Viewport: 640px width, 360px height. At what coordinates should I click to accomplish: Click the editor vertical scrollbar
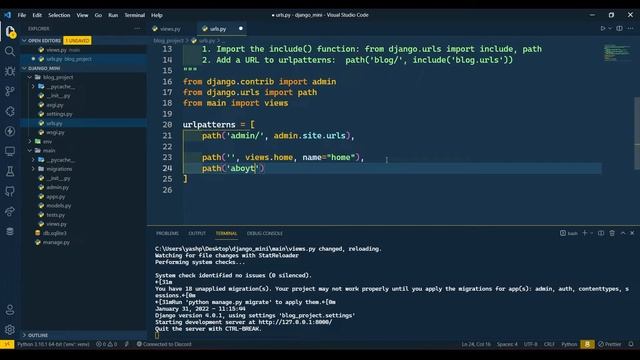point(637,133)
